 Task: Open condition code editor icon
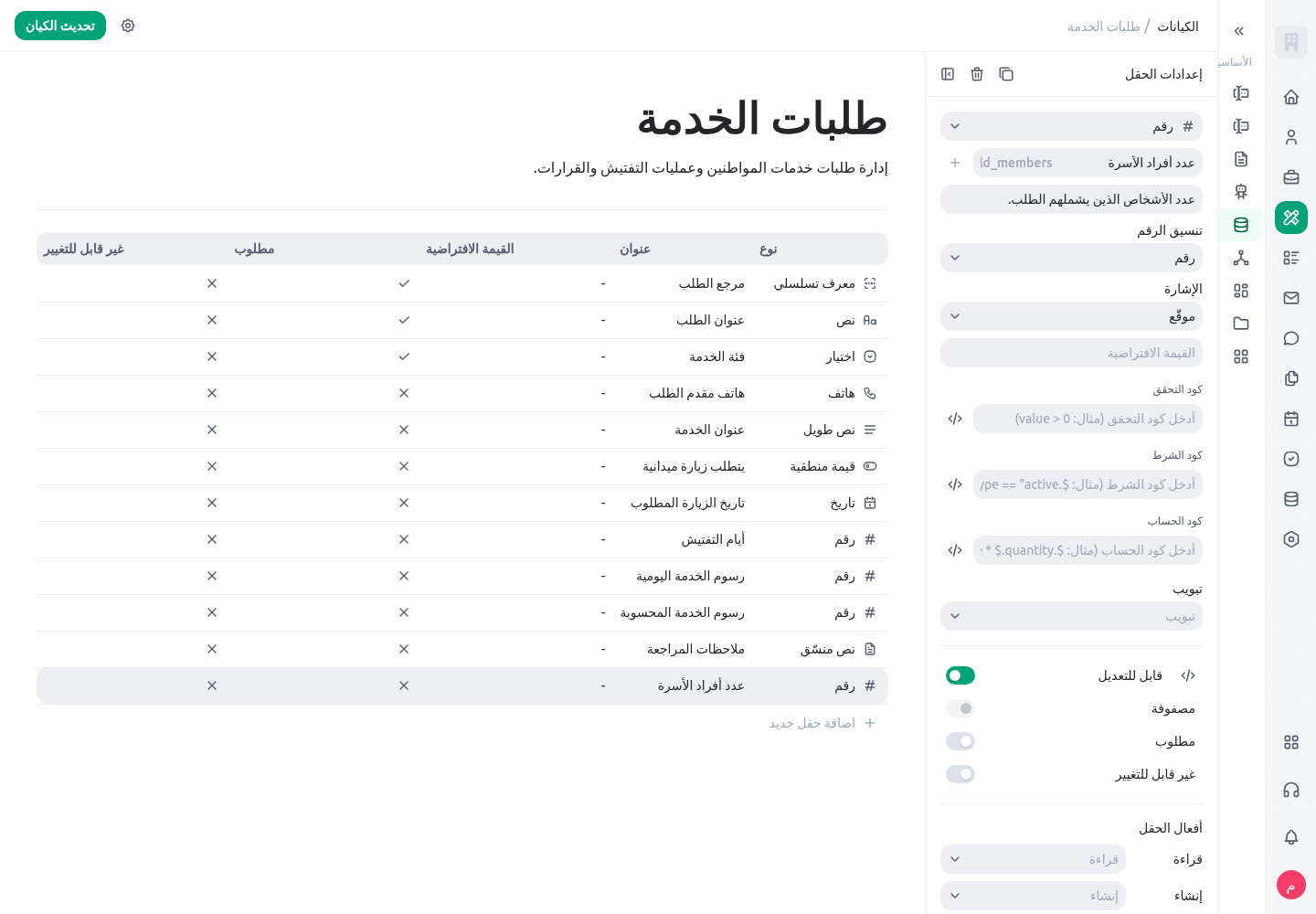[x=955, y=484]
